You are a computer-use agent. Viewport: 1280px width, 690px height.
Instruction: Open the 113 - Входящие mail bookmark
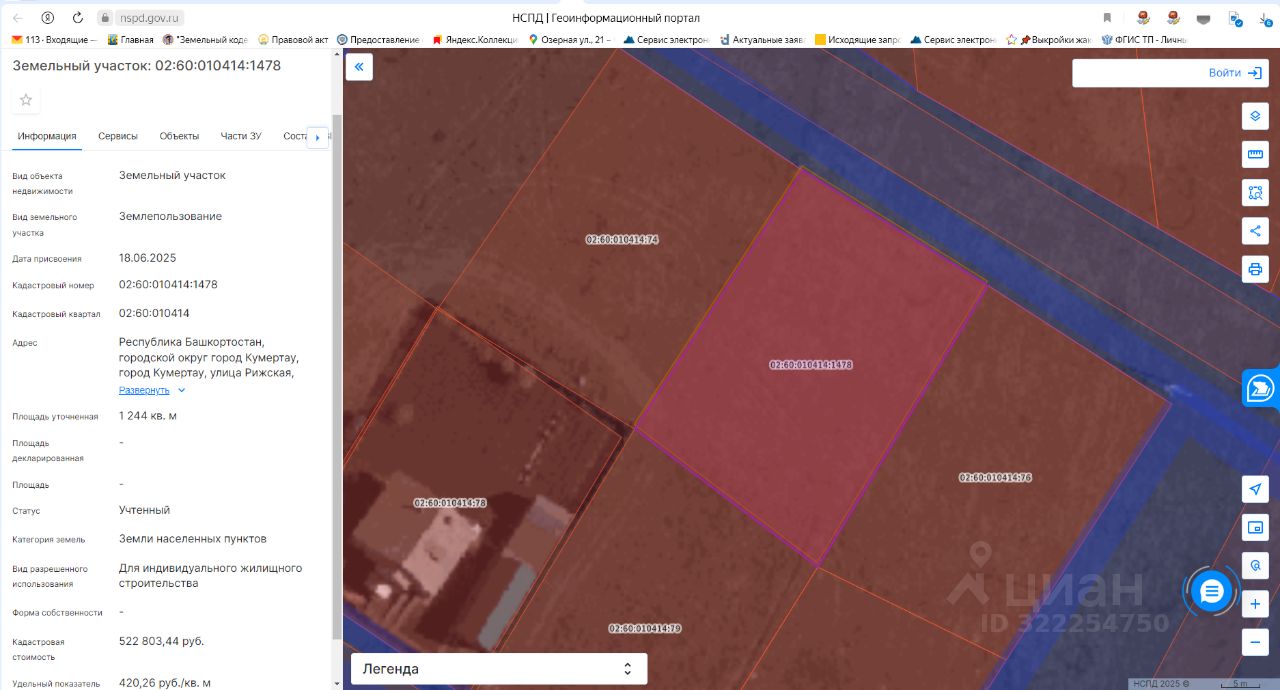click(x=54, y=40)
